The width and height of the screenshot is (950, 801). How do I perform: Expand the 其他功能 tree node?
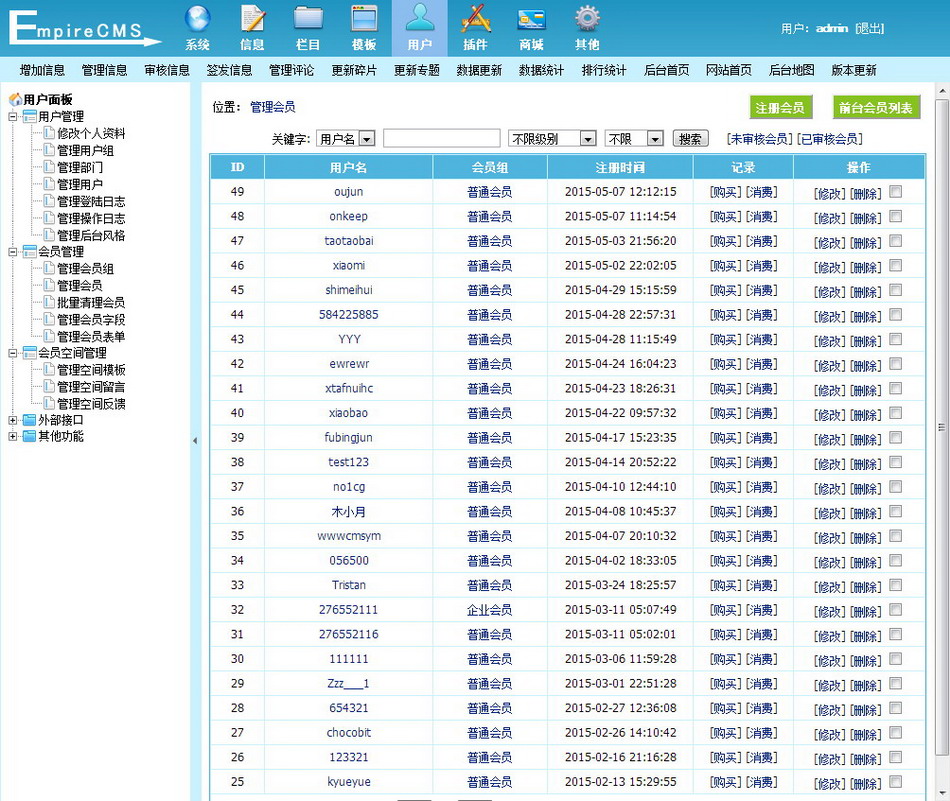[x=13, y=436]
